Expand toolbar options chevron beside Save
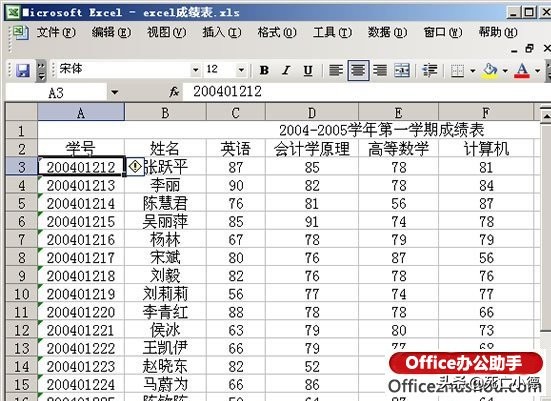This screenshot has height=401, width=551. tap(41, 71)
